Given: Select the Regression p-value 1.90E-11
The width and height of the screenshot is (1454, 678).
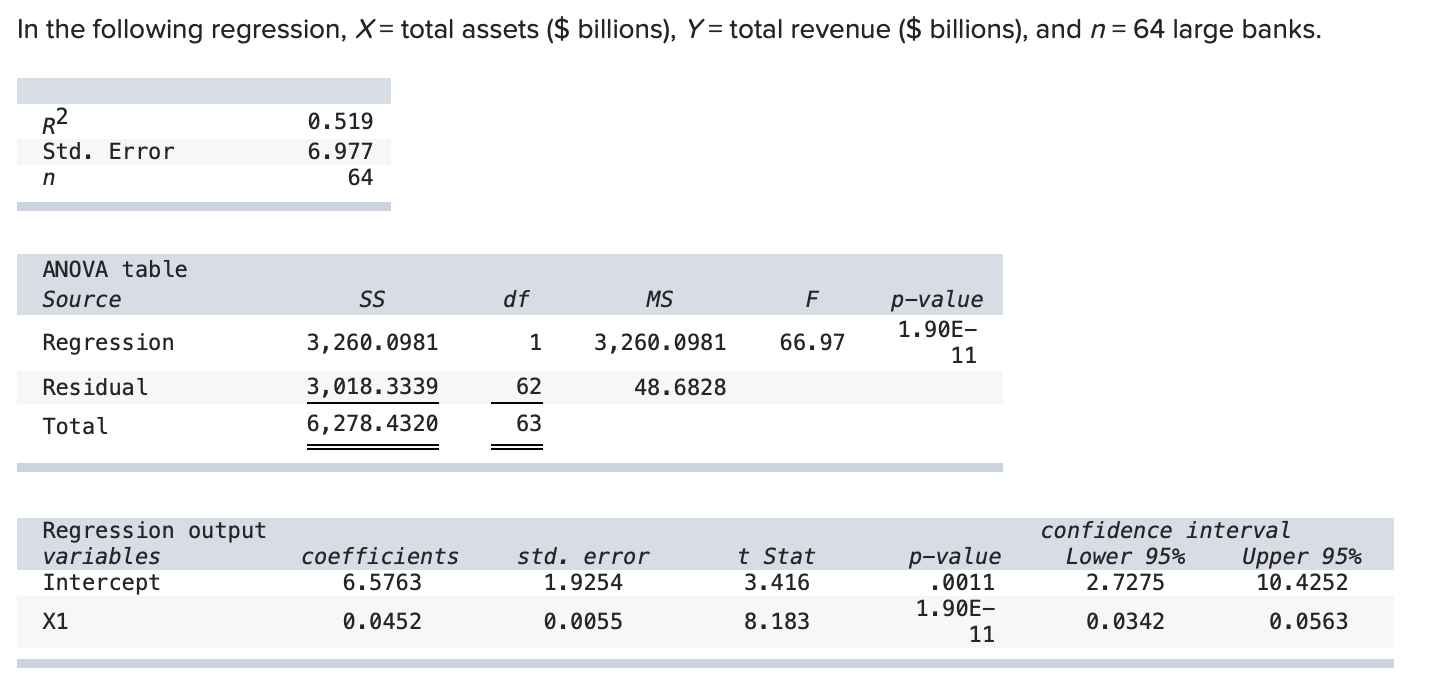Looking at the screenshot, I should pos(940,342).
